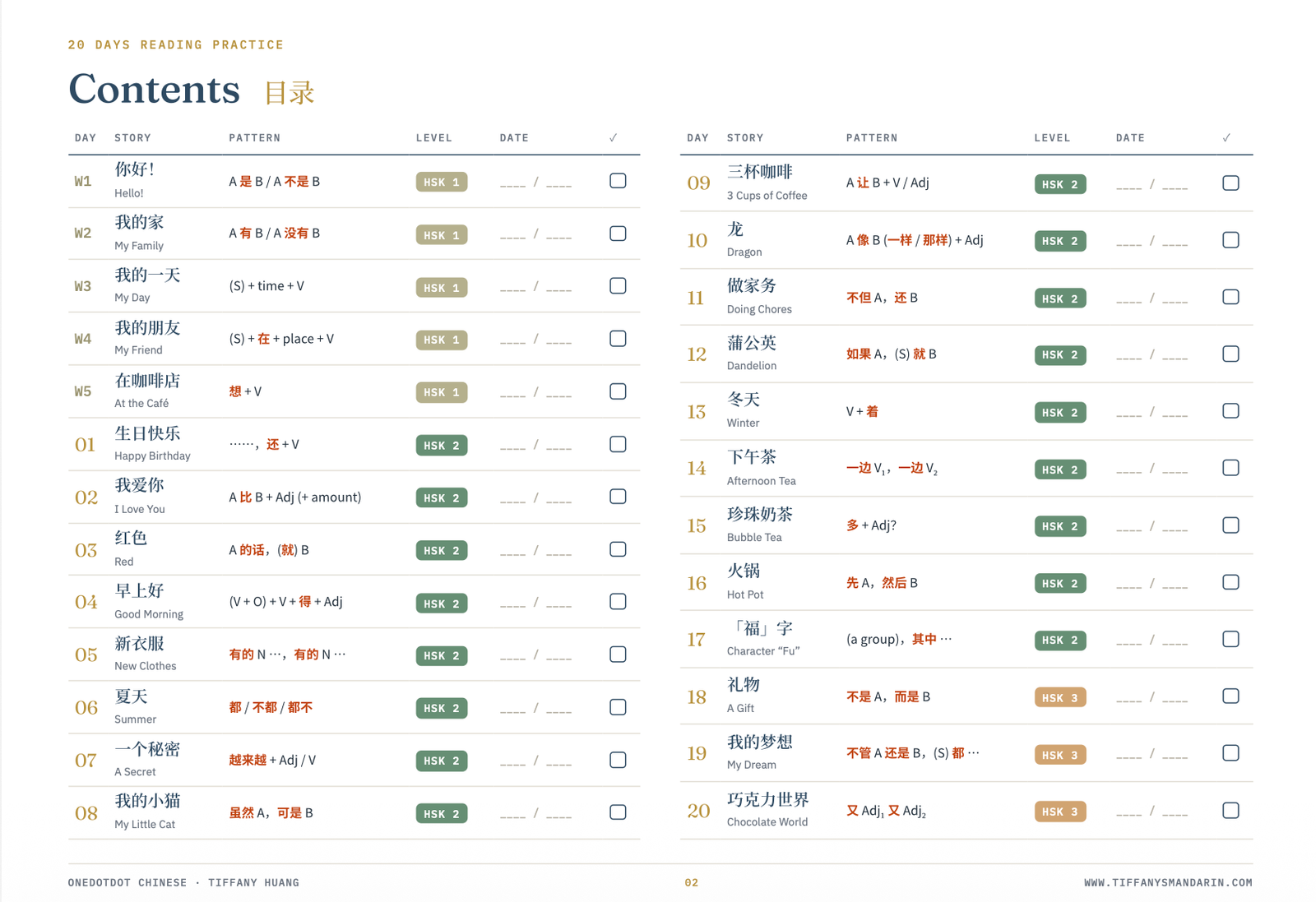Check the Bubble Tea row checkbox
1316x902 pixels.
1230,525
